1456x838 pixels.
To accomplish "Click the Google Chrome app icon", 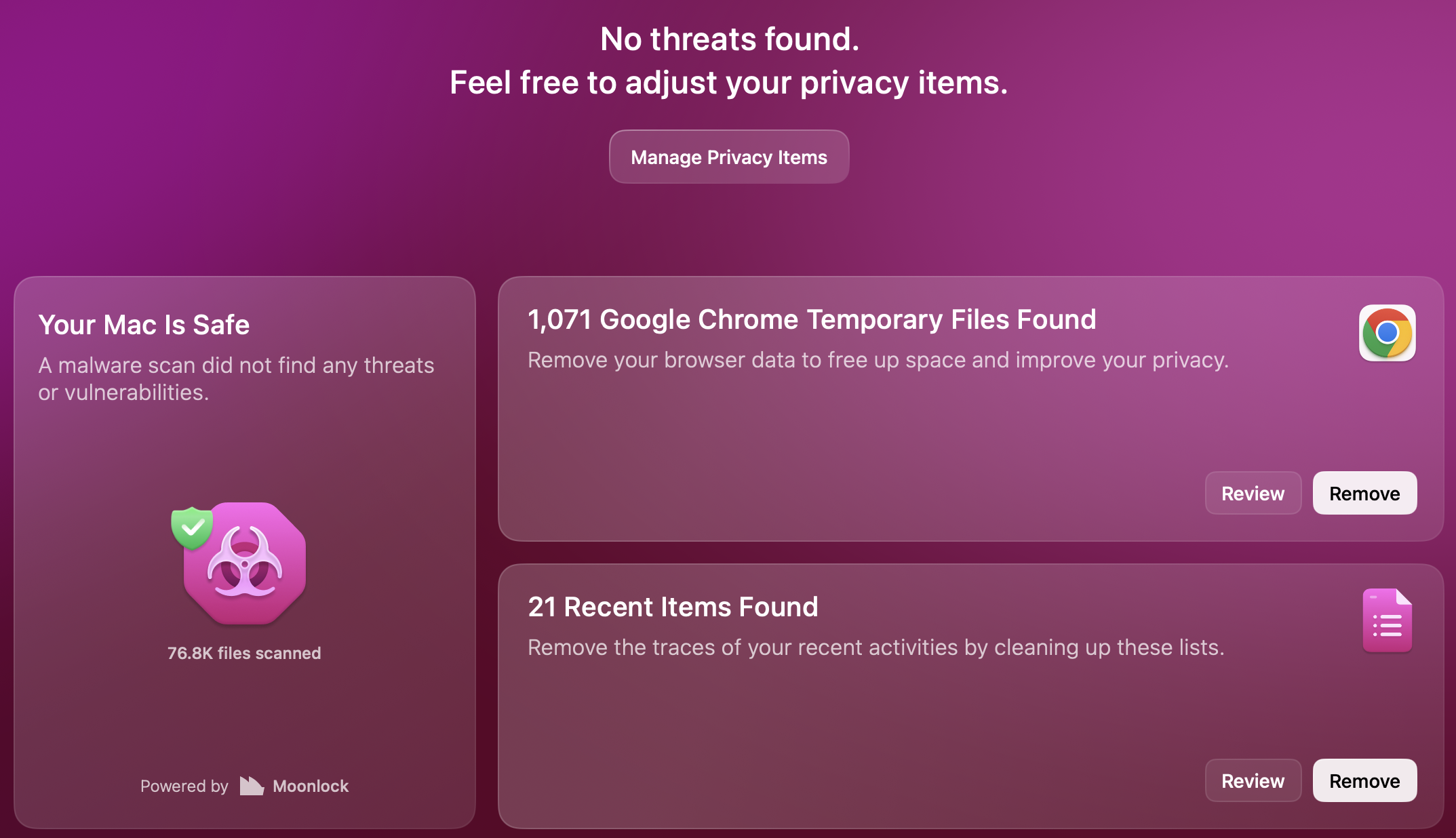I will pyautogui.click(x=1387, y=333).
